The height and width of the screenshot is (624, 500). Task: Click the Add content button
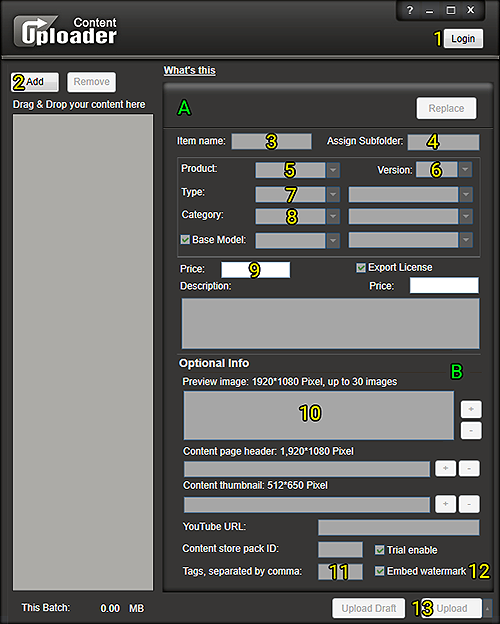(35, 82)
